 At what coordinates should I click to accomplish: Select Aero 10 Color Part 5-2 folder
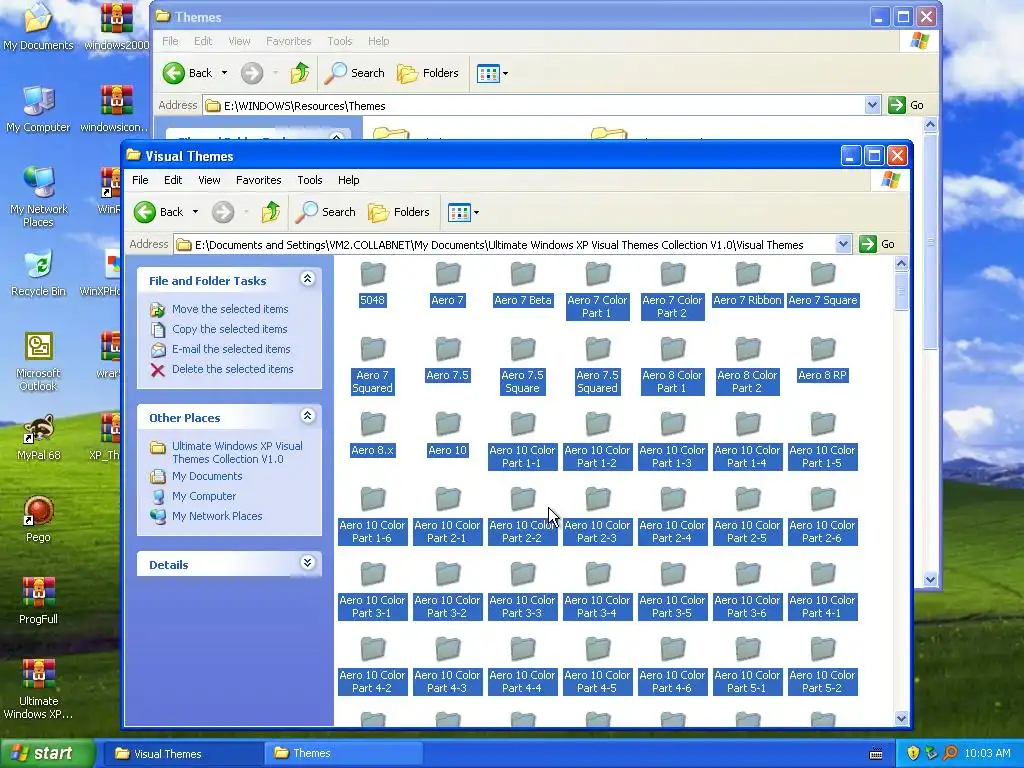(x=822, y=666)
